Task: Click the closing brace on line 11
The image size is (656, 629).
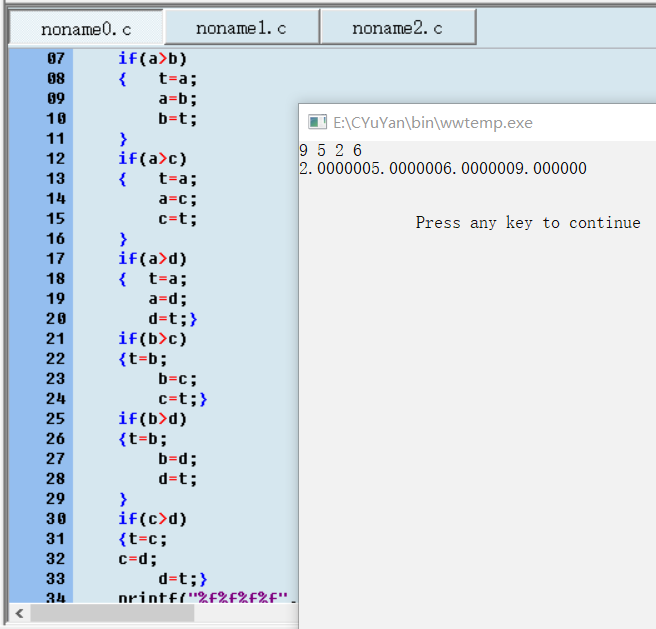Action: [x=123, y=139]
